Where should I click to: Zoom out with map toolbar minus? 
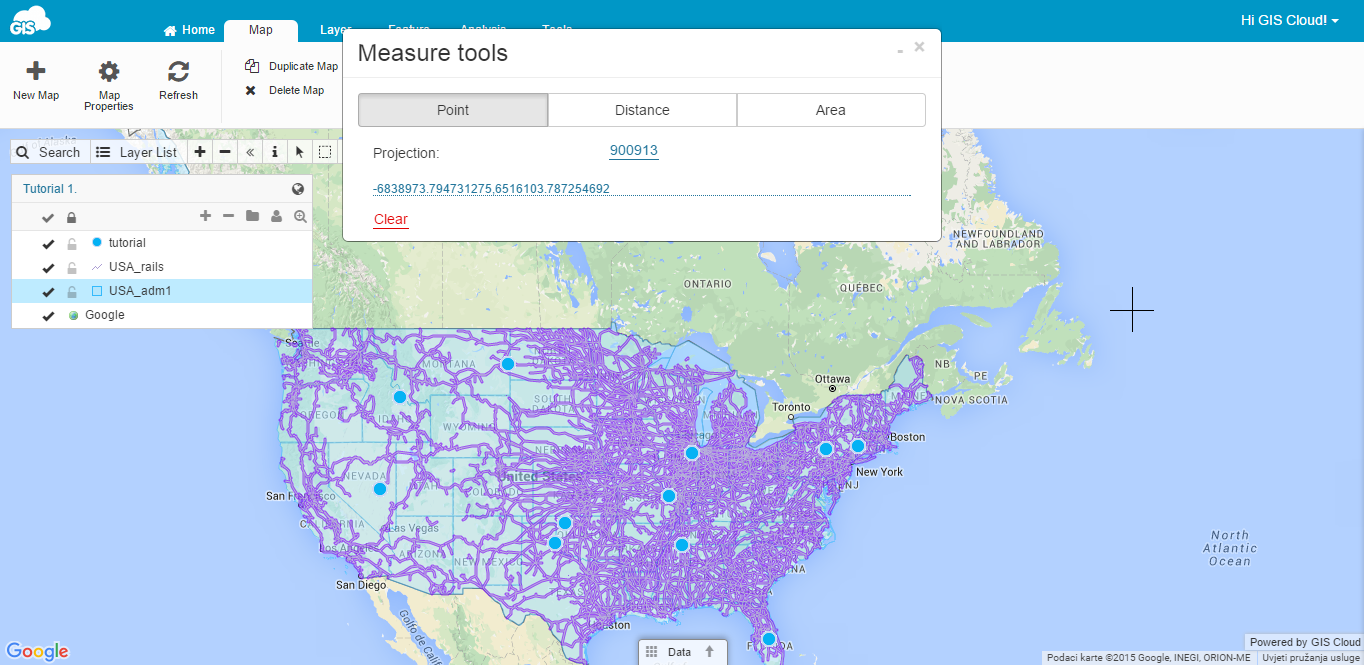point(225,152)
